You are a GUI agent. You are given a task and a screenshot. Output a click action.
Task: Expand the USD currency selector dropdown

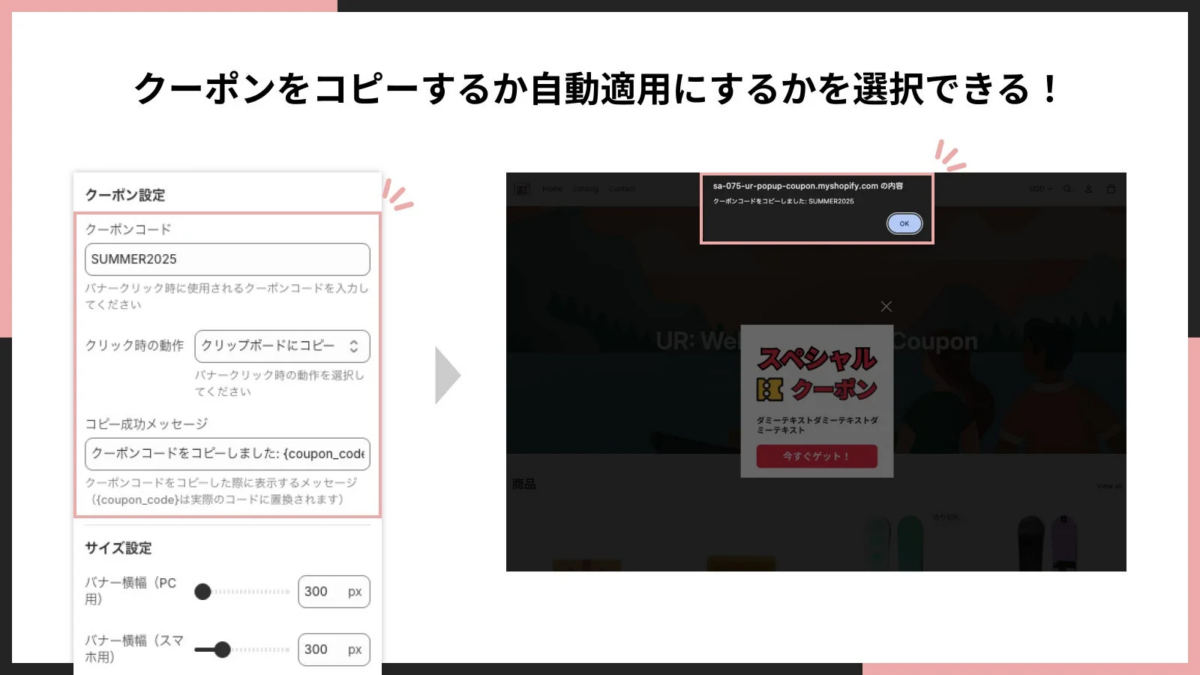(1039, 188)
